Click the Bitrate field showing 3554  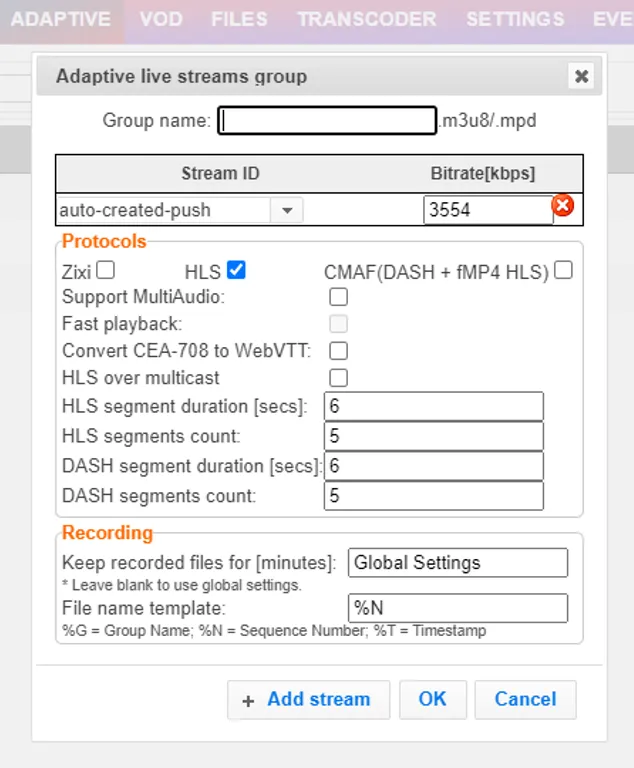click(x=488, y=210)
